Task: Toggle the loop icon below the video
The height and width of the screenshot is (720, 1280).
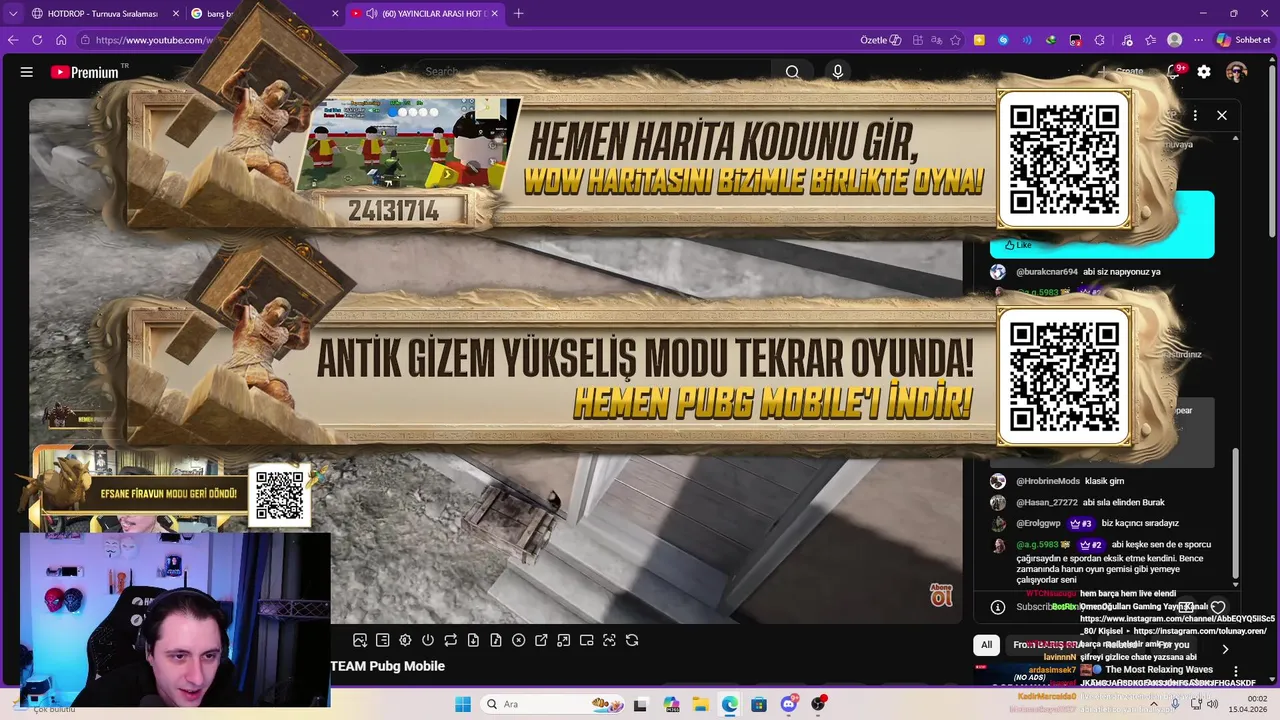Action: point(451,640)
